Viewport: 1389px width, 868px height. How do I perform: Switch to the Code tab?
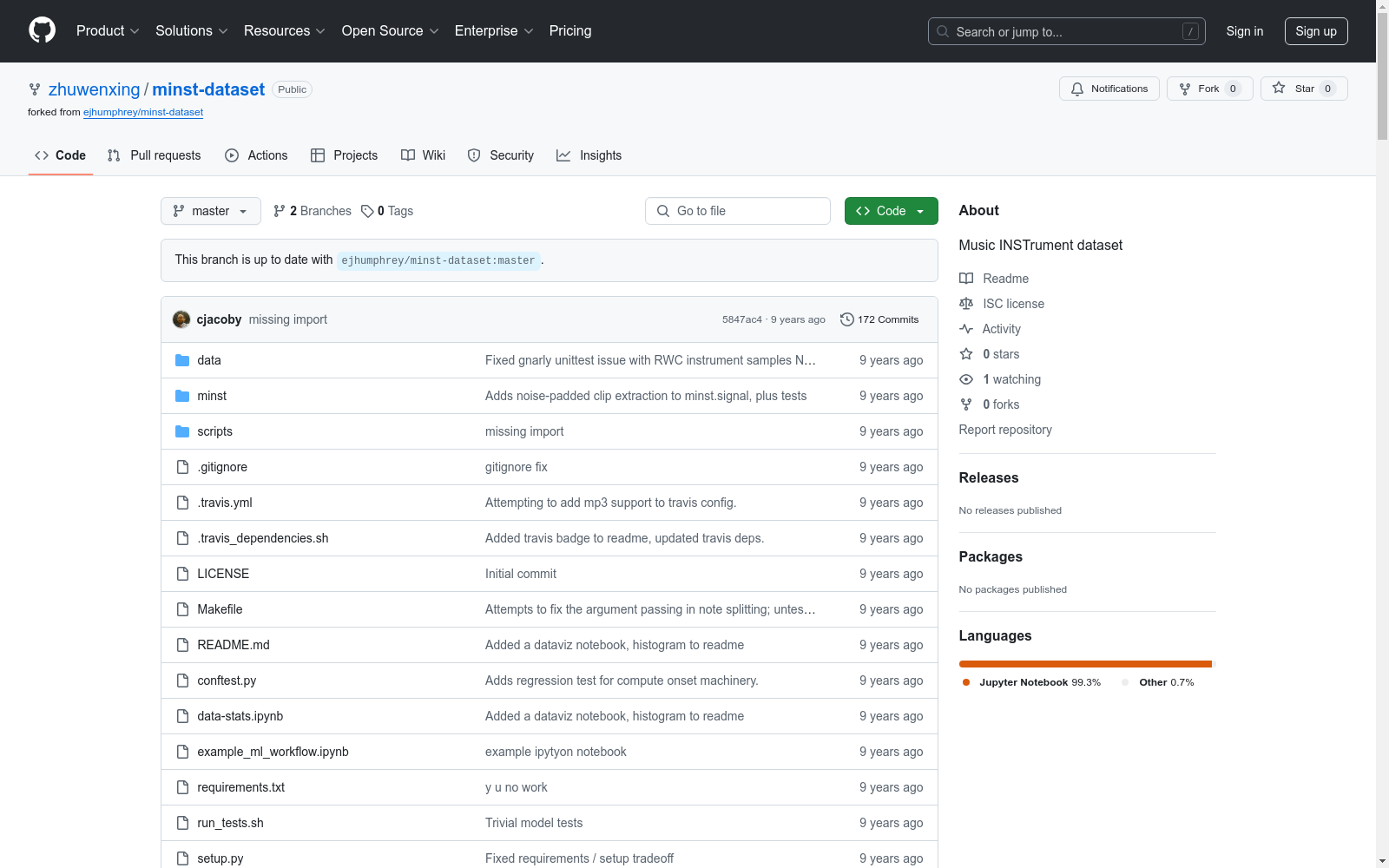[60, 155]
